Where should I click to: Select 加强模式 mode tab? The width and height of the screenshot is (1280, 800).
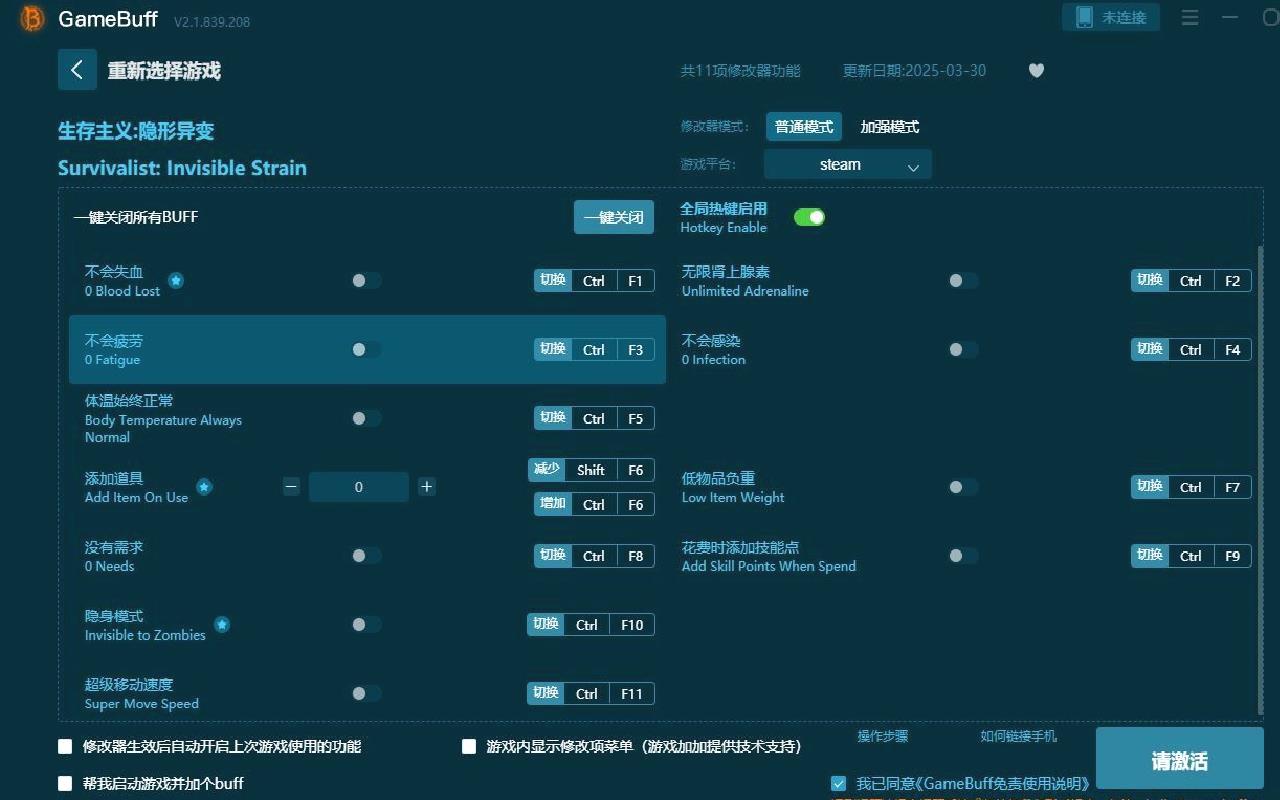pos(889,127)
